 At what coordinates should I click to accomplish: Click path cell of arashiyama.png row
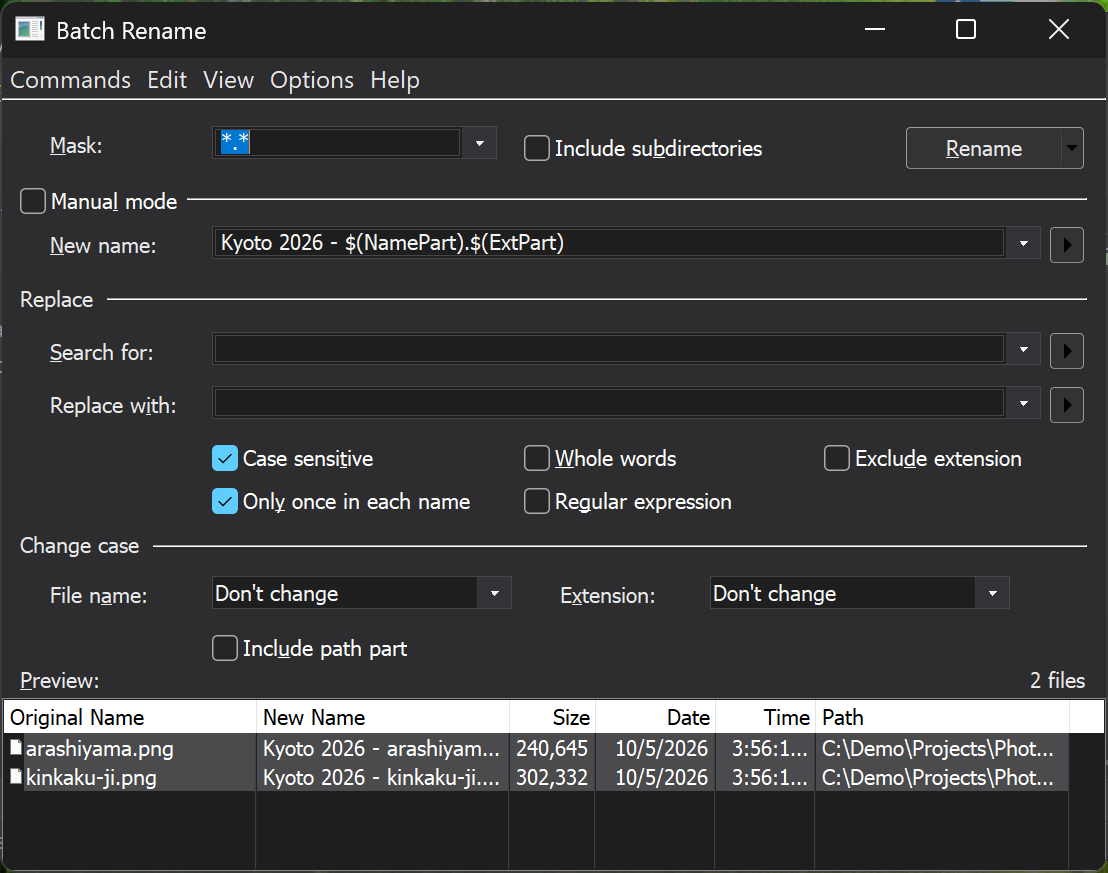941,748
